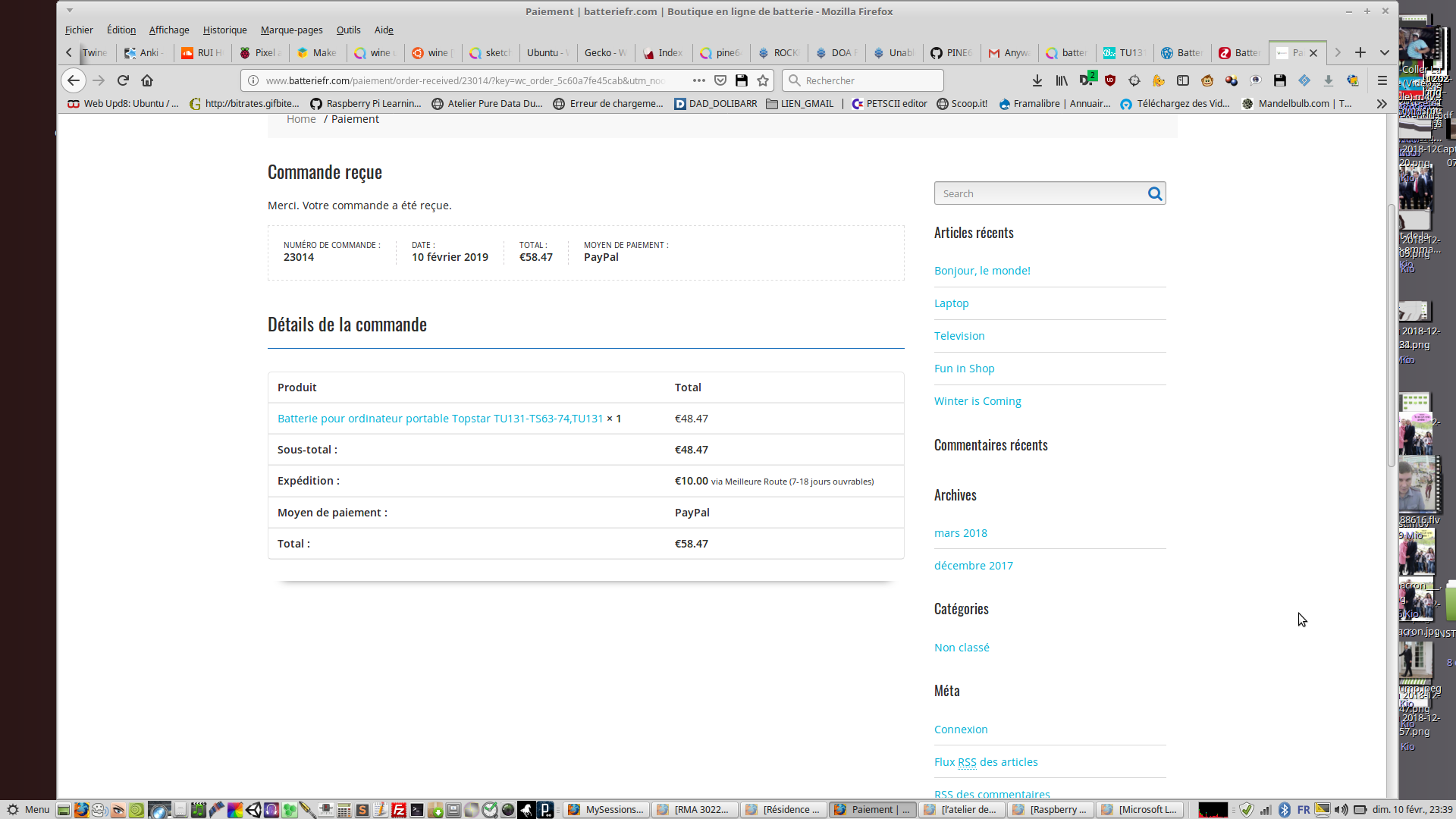Open the Firefox hamburger menu
This screenshot has height=819, width=1456.
pyautogui.click(x=1382, y=80)
